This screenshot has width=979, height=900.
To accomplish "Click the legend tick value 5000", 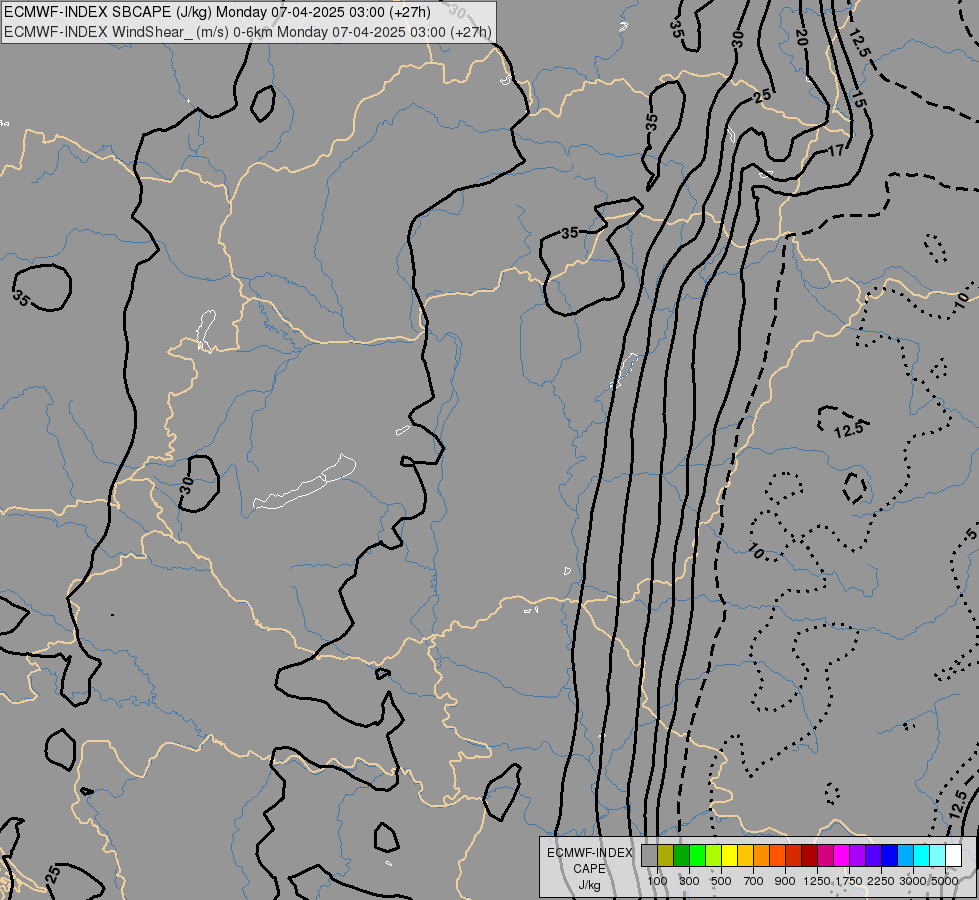I will pos(945,881).
